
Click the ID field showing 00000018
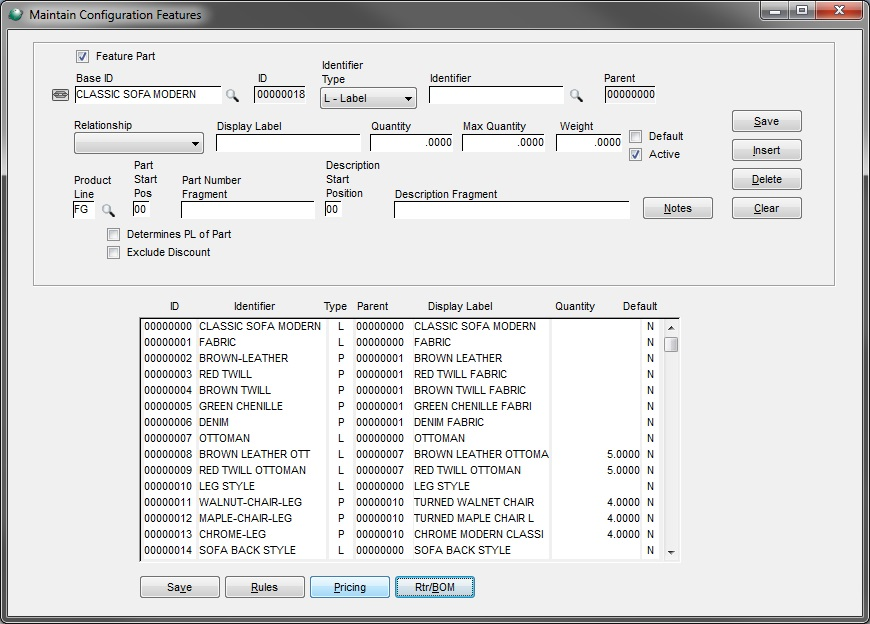(280, 94)
